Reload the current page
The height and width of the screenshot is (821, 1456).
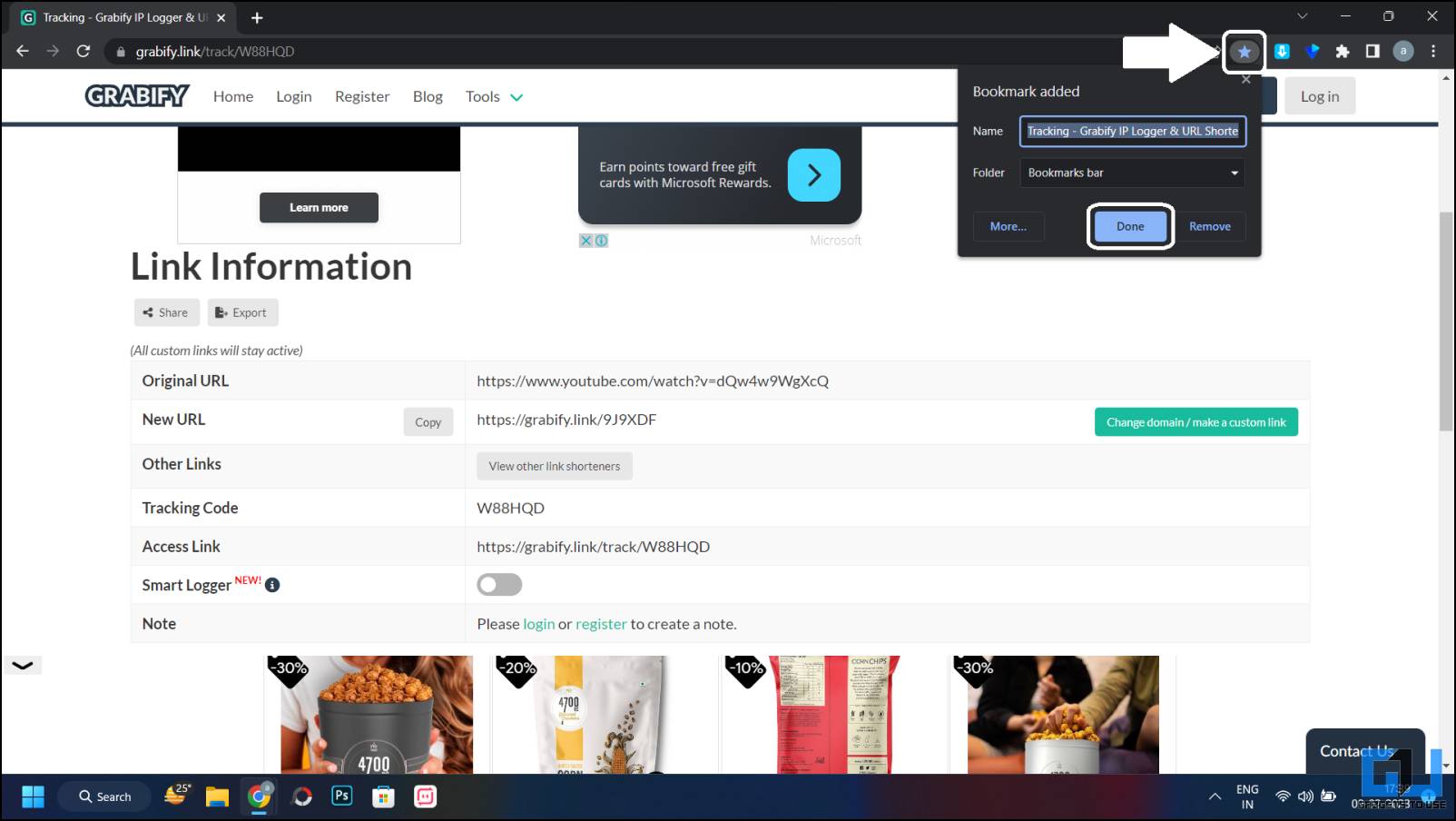pos(84,52)
